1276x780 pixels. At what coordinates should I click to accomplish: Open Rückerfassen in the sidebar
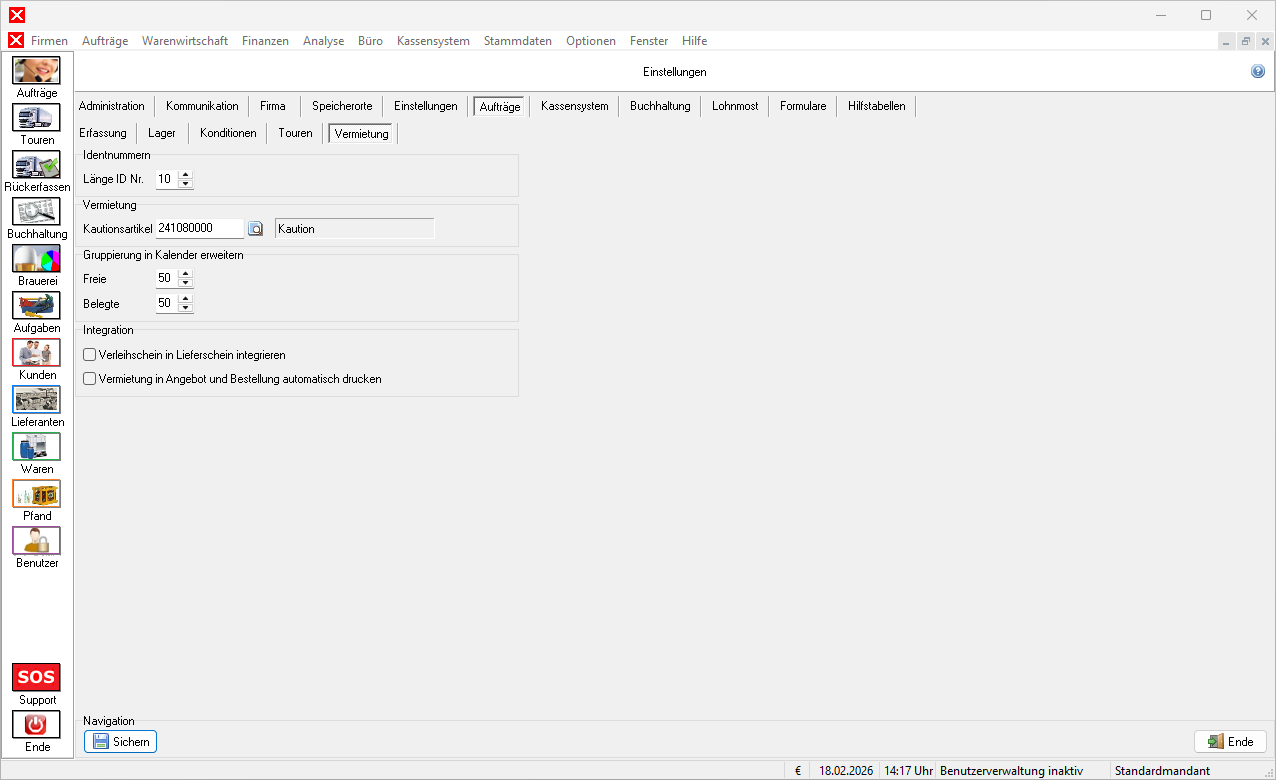click(x=36, y=165)
